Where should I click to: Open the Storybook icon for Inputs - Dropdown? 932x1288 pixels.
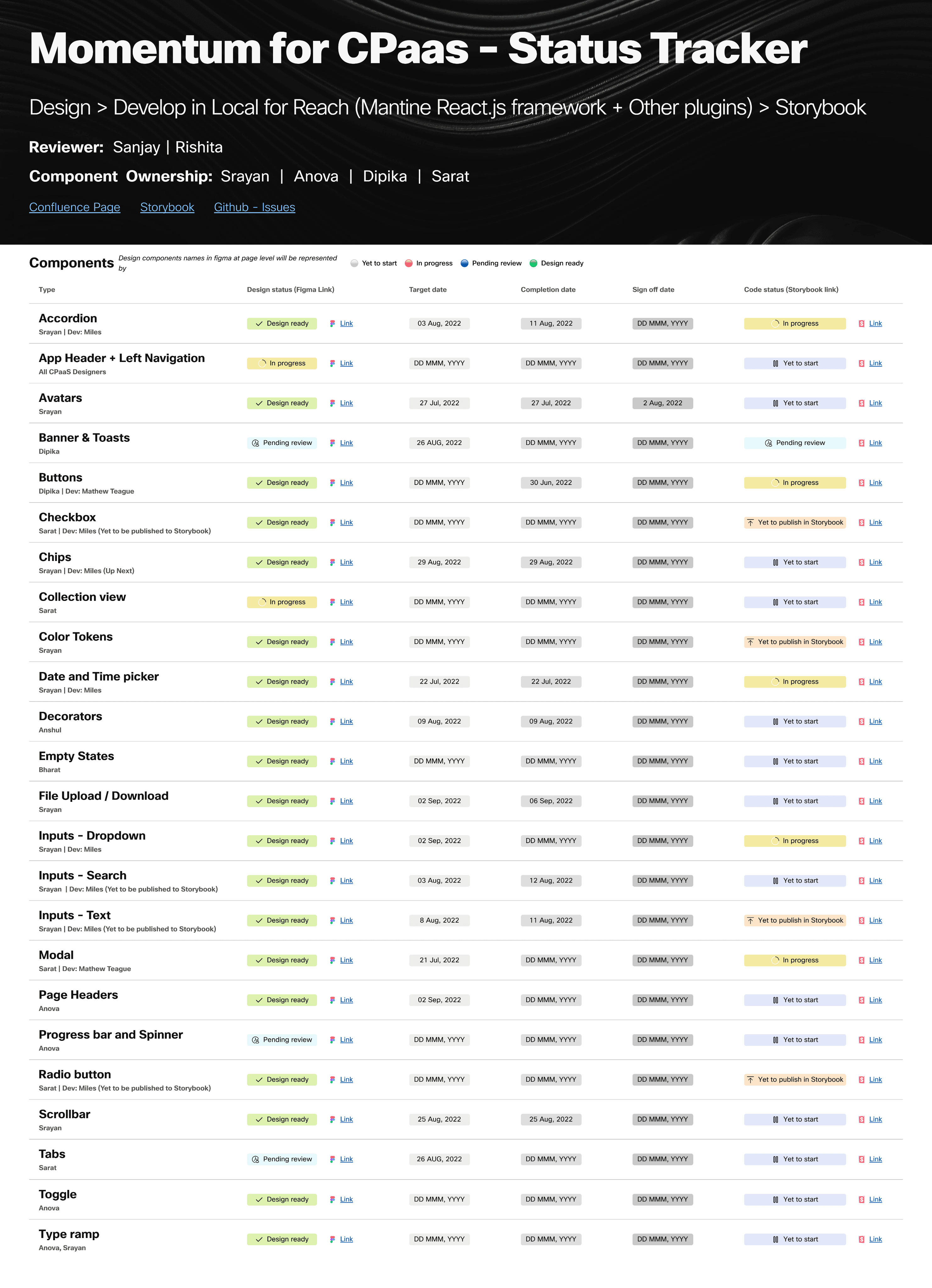coord(862,841)
